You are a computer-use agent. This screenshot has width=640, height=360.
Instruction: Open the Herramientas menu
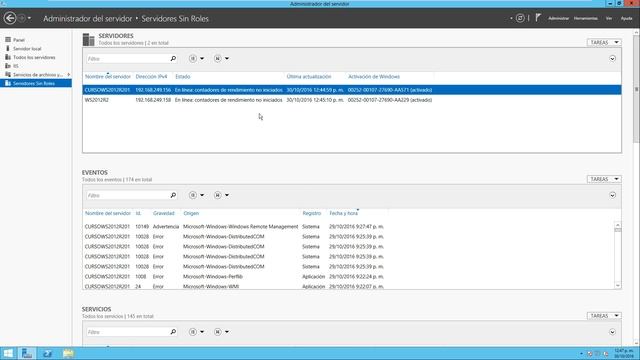pyautogui.click(x=585, y=18)
